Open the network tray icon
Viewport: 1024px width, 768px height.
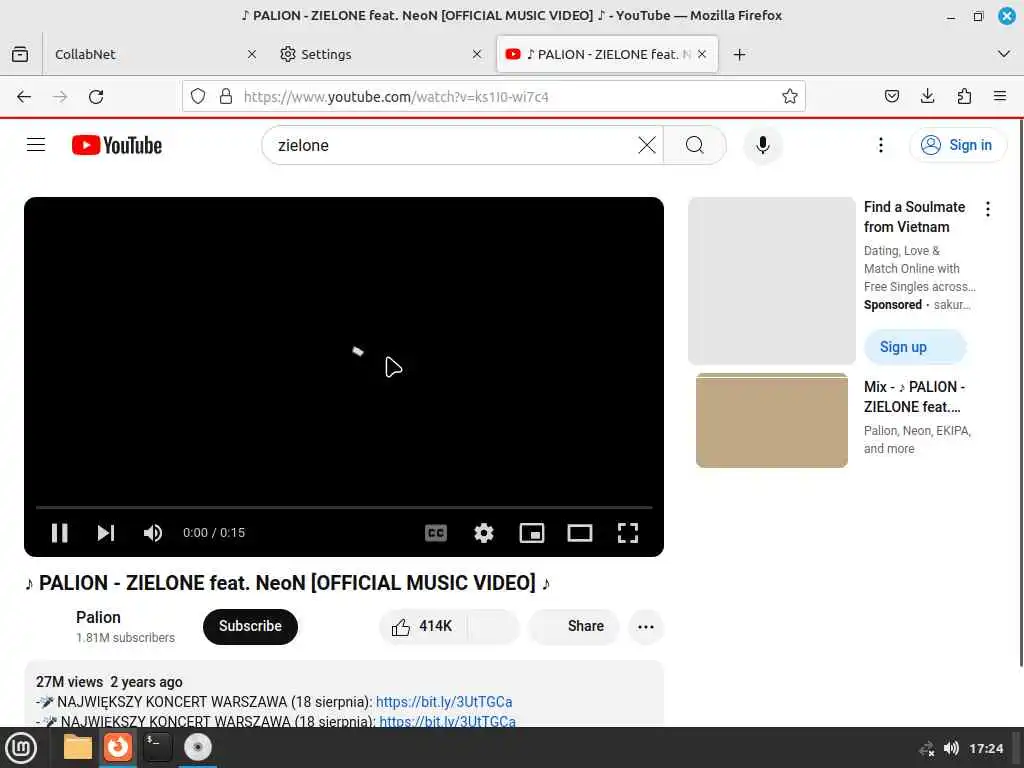(926, 748)
